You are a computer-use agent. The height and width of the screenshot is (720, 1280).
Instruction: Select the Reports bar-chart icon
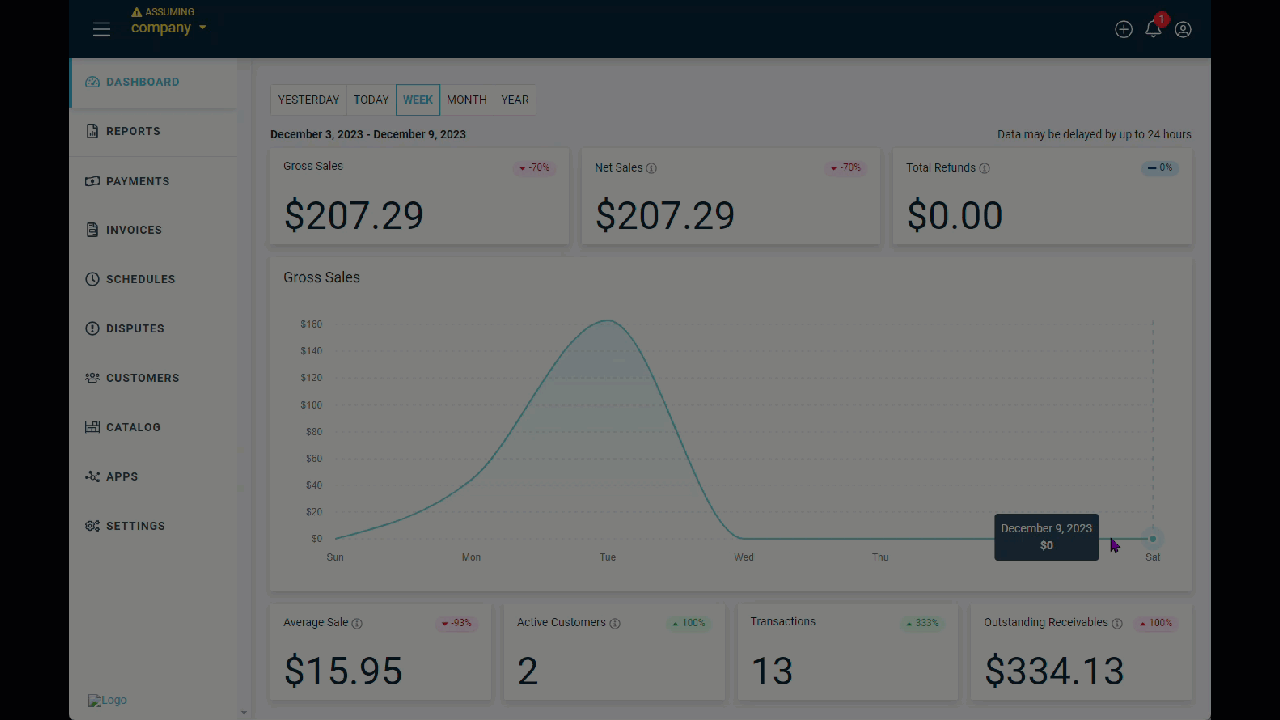tap(92, 131)
